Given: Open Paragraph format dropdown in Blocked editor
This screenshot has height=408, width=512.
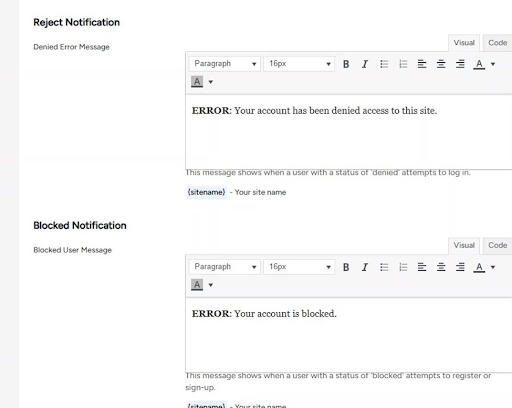Looking at the screenshot, I should [225, 267].
